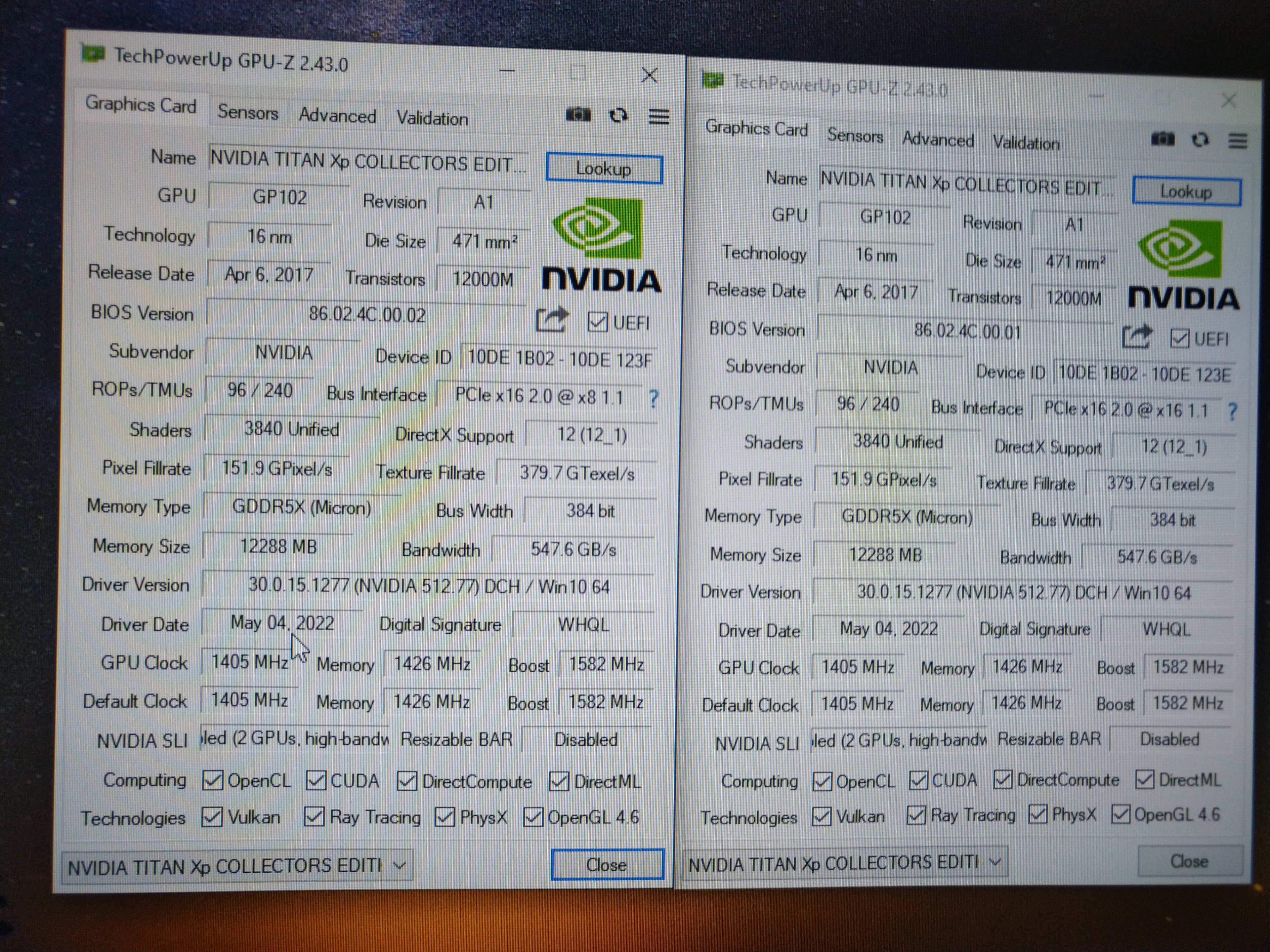1270x952 pixels.
Task: Toggle CUDA checkbox in left window
Action: point(316,780)
